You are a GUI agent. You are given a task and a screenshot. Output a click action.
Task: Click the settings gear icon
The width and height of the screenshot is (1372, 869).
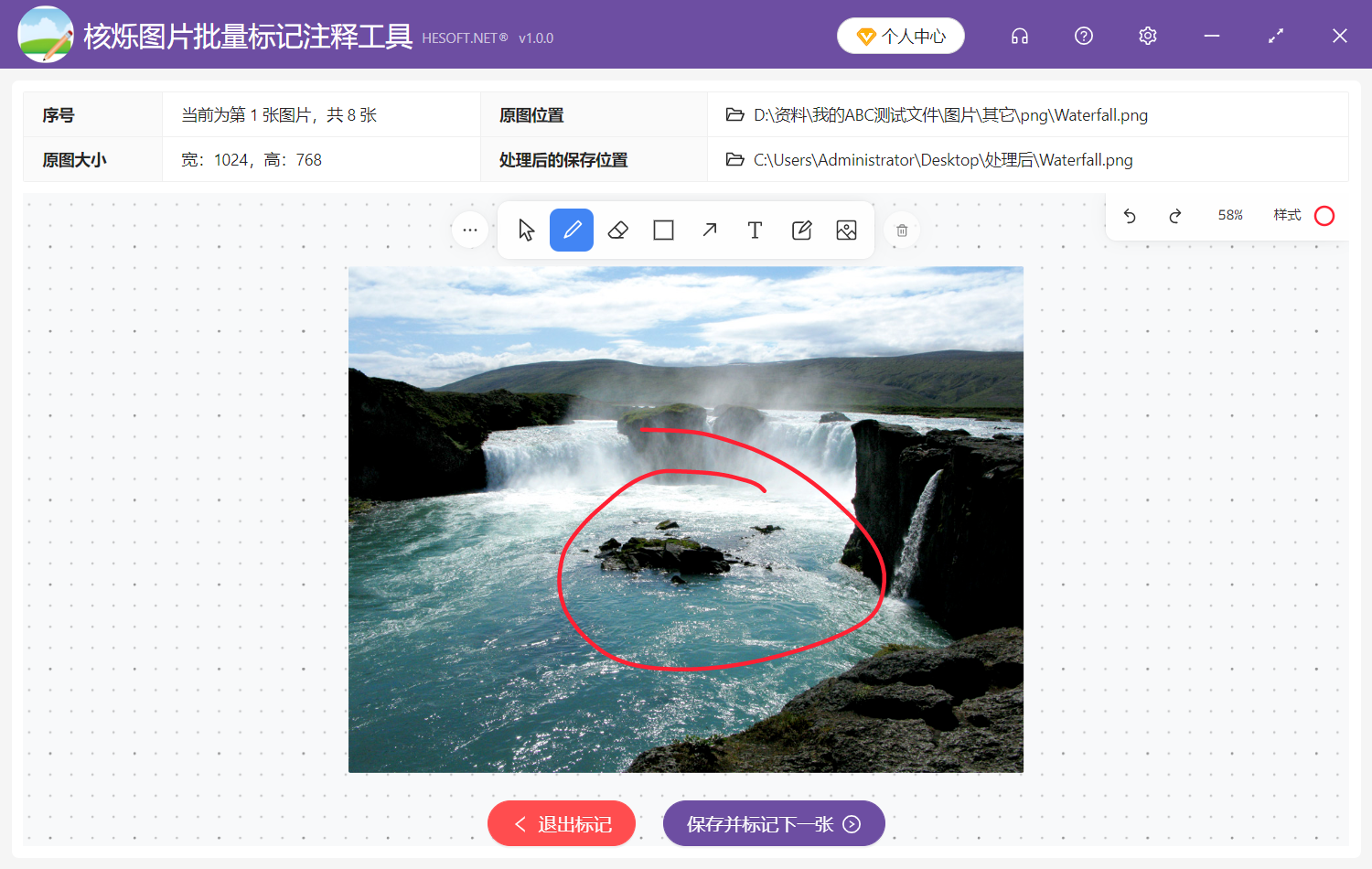[x=1147, y=36]
